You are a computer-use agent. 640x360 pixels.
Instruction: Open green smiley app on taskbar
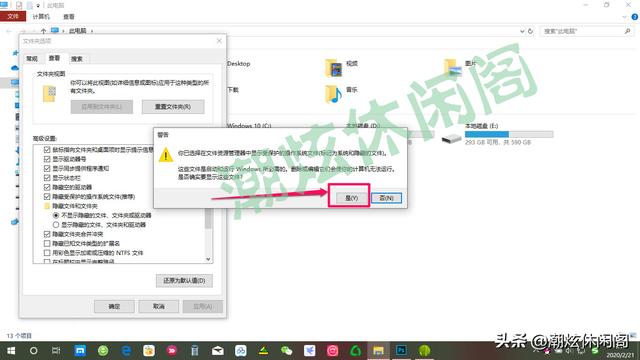[103, 351]
